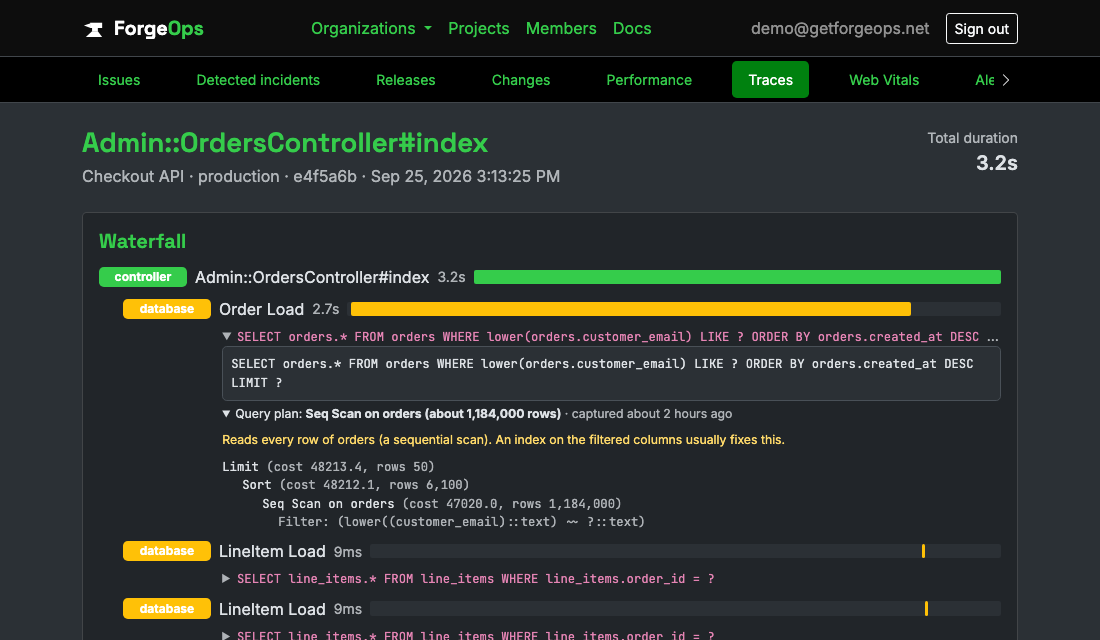Image resolution: width=1100 pixels, height=640 pixels.
Task: Click the Checkout API production subtitle
Action: click(x=321, y=177)
